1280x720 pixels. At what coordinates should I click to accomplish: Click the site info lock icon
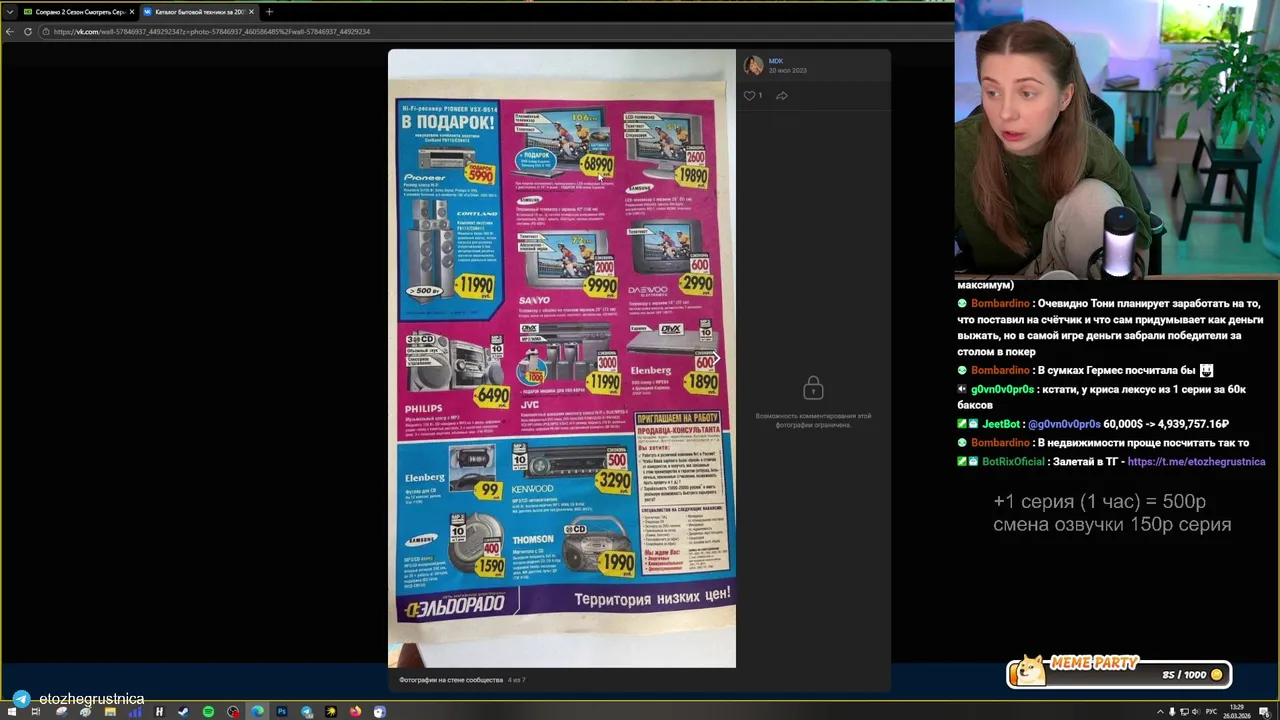coord(46,32)
